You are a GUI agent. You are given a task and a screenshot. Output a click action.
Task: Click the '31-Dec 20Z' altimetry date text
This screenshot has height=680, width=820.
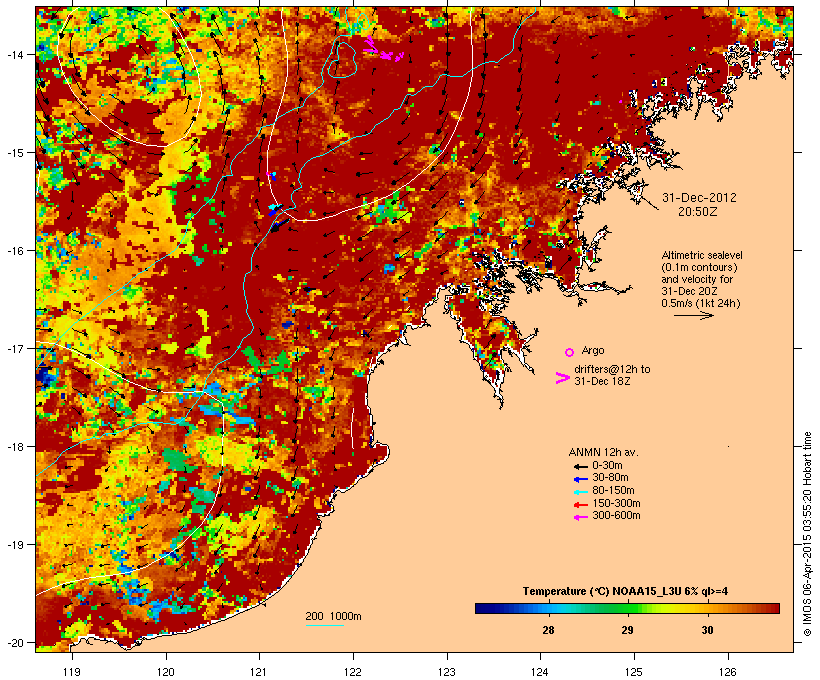[x=689, y=291]
